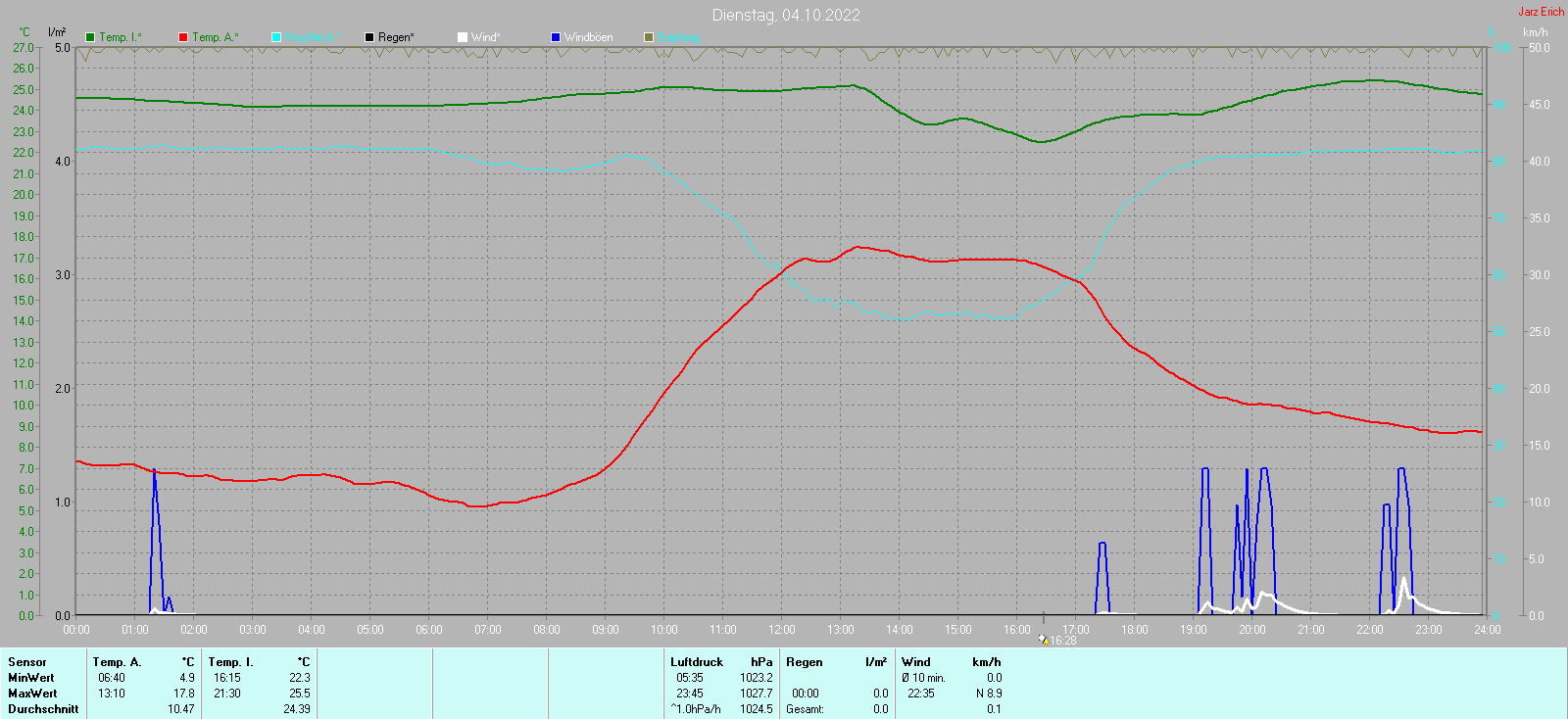Click the 'MaxWert' row label

tap(32, 694)
